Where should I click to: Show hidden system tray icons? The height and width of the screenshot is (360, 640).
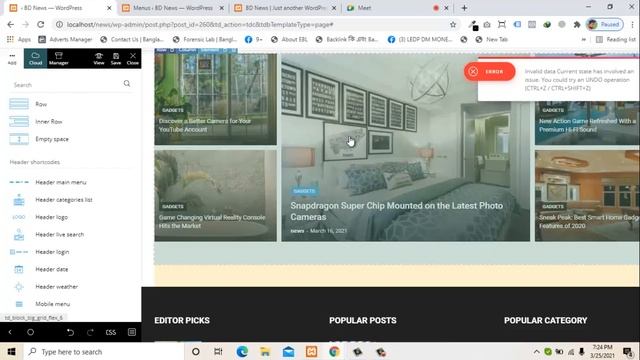coord(536,351)
